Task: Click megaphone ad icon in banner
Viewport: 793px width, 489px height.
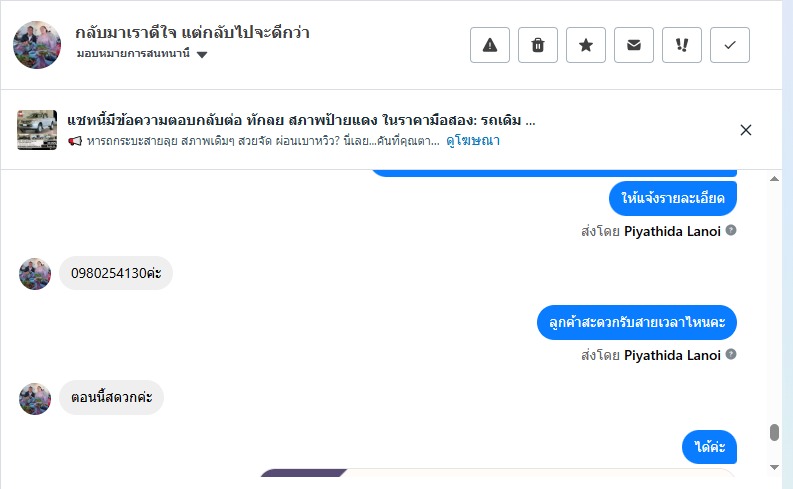Action: [75, 142]
